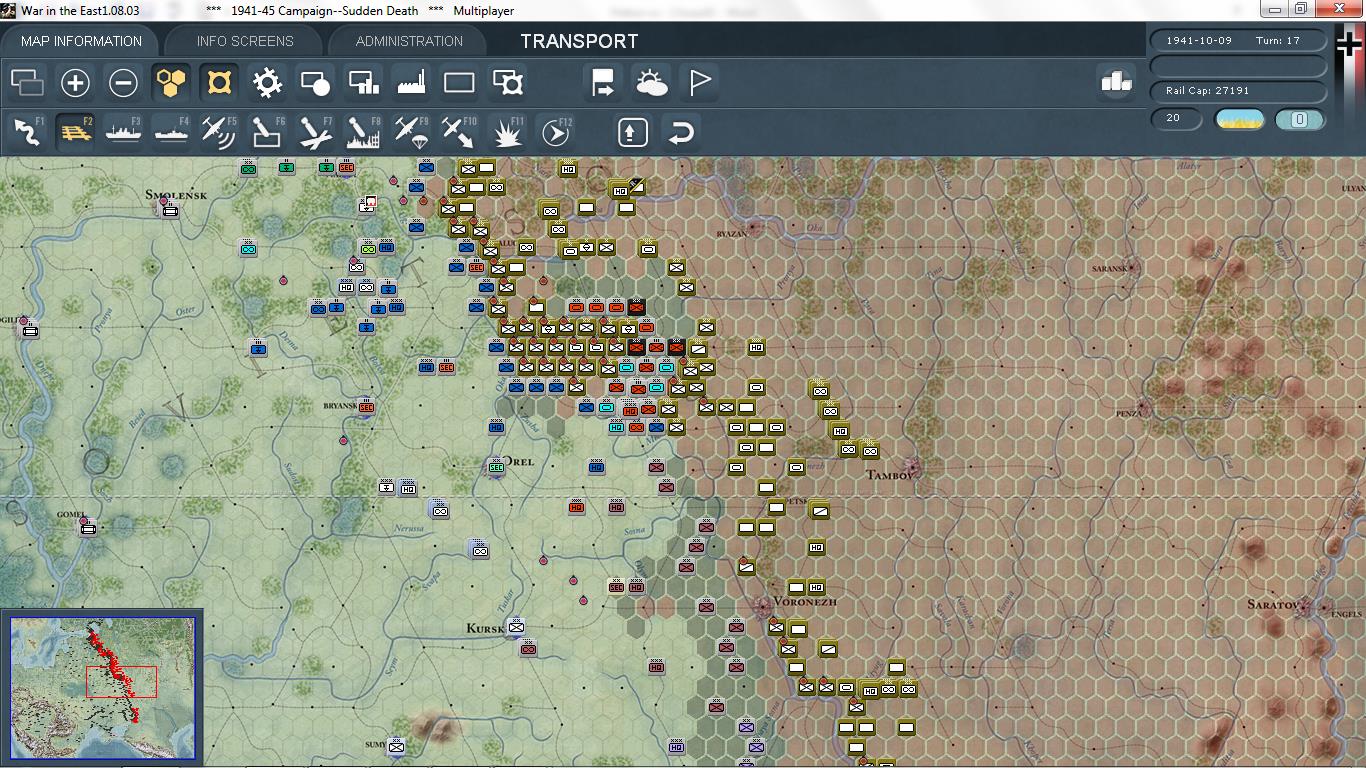Toggle the unit with gear overlay
Viewport: 1366px width, 768px height.
coord(508,82)
